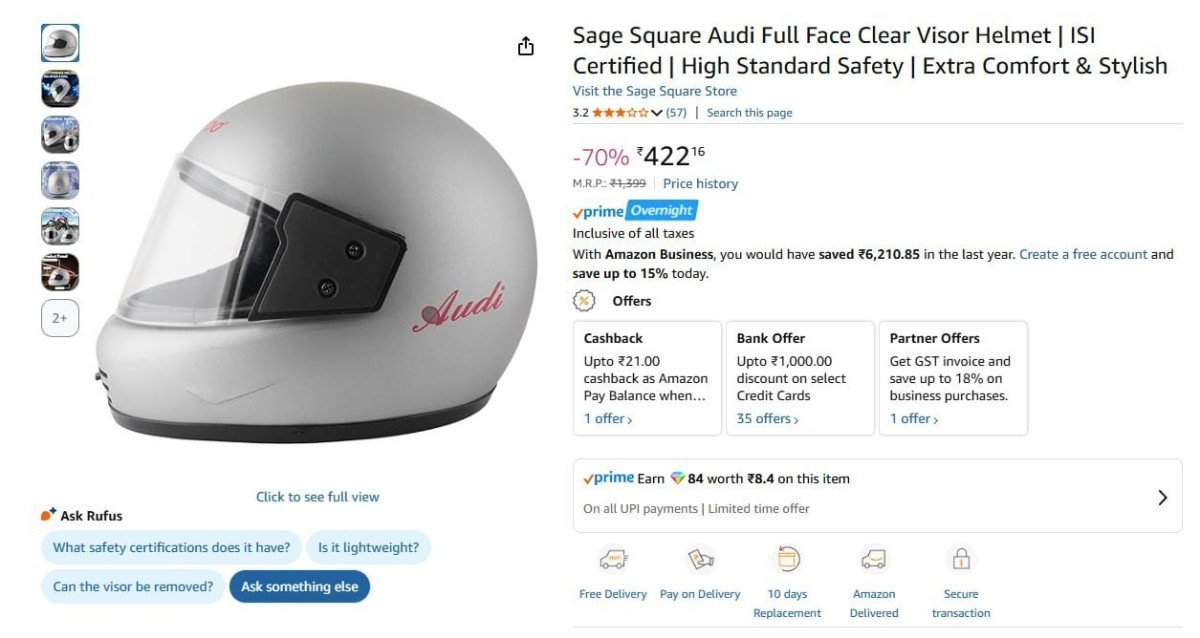The width and height of the screenshot is (1200, 638).
Task: Click the Ask Rufus icon
Action: [48, 515]
